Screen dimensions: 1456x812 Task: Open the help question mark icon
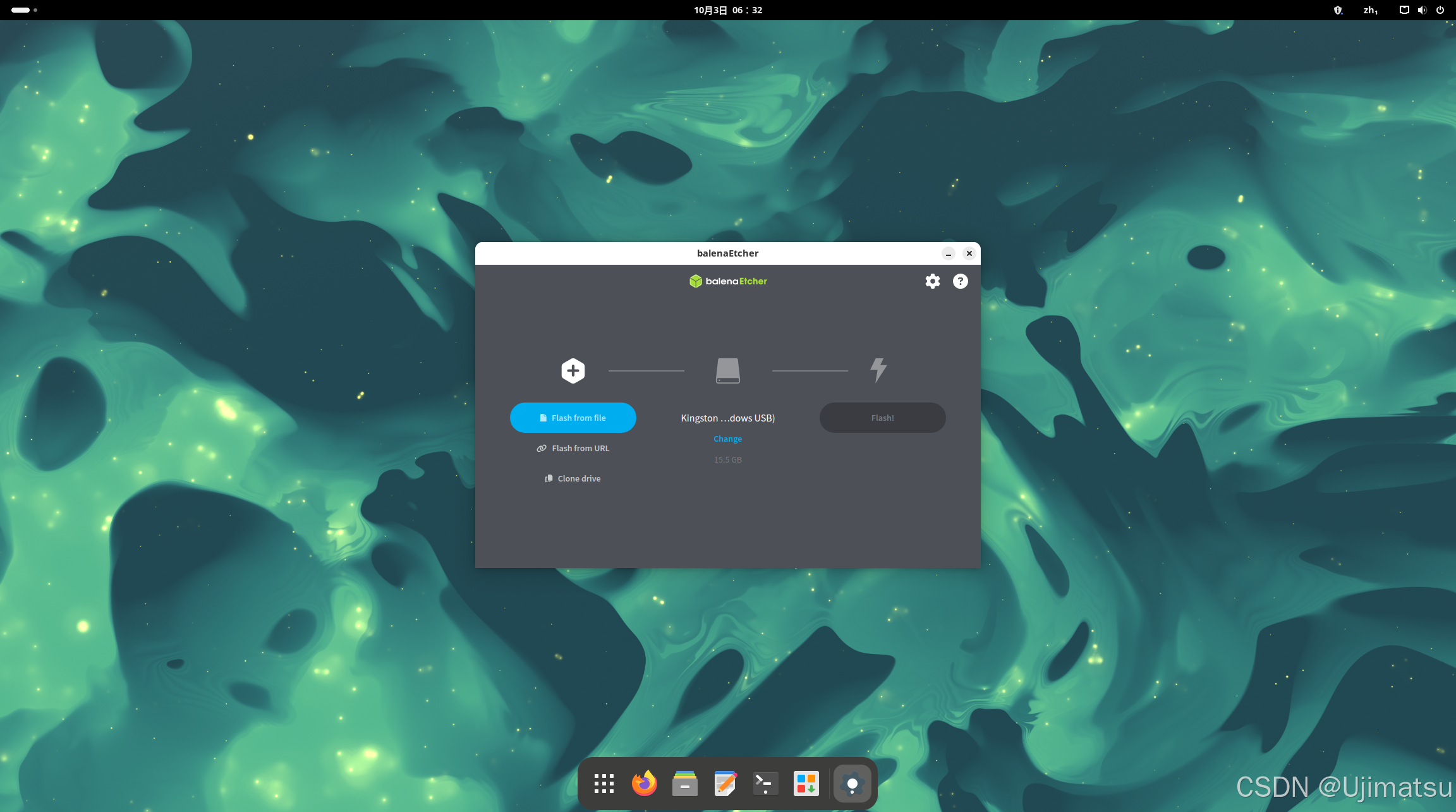pyautogui.click(x=960, y=281)
